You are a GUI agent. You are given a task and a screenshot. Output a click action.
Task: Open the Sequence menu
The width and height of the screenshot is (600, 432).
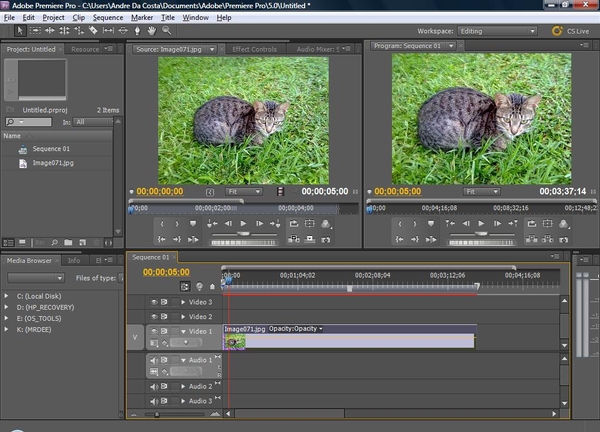107,17
